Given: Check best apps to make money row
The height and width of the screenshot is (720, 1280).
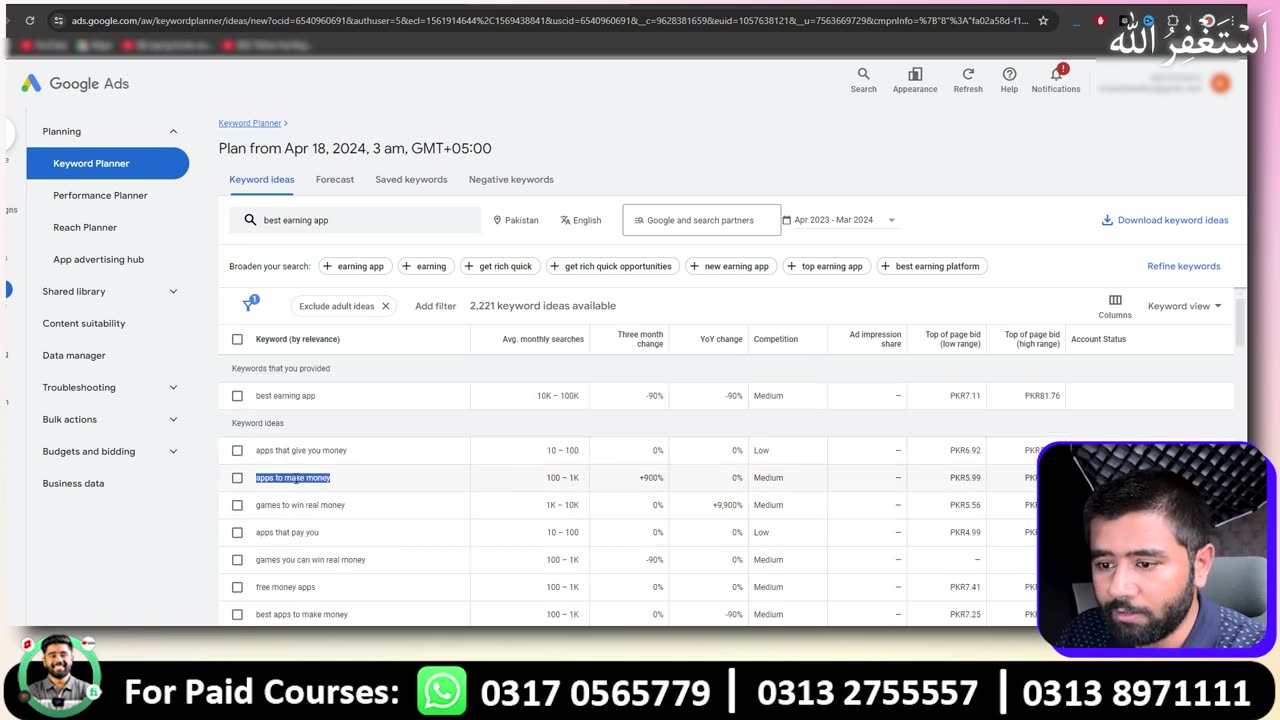Looking at the screenshot, I should (x=237, y=615).
